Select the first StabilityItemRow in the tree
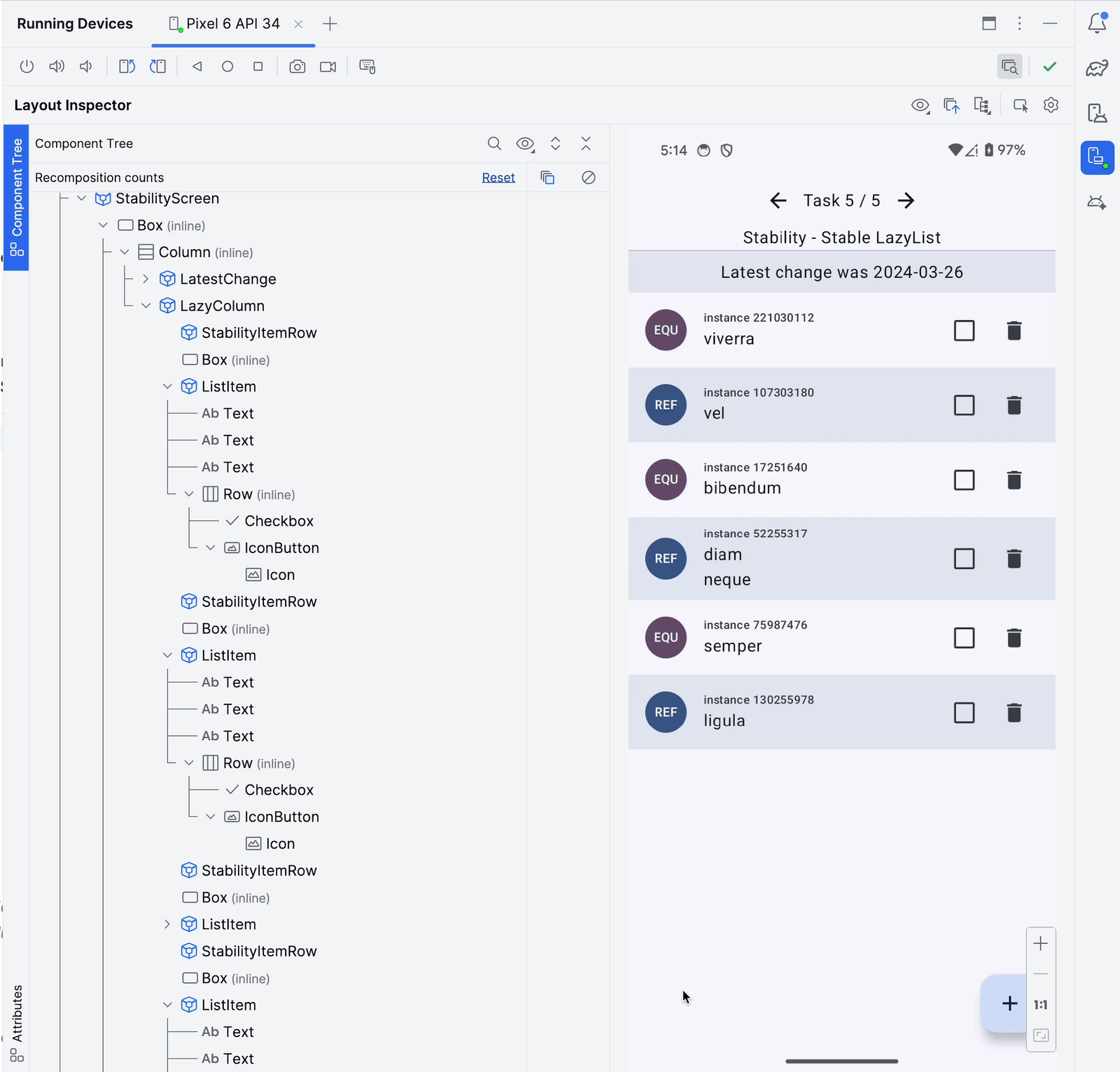This screenshot has width=1120, height=1072. pos(258,333)
